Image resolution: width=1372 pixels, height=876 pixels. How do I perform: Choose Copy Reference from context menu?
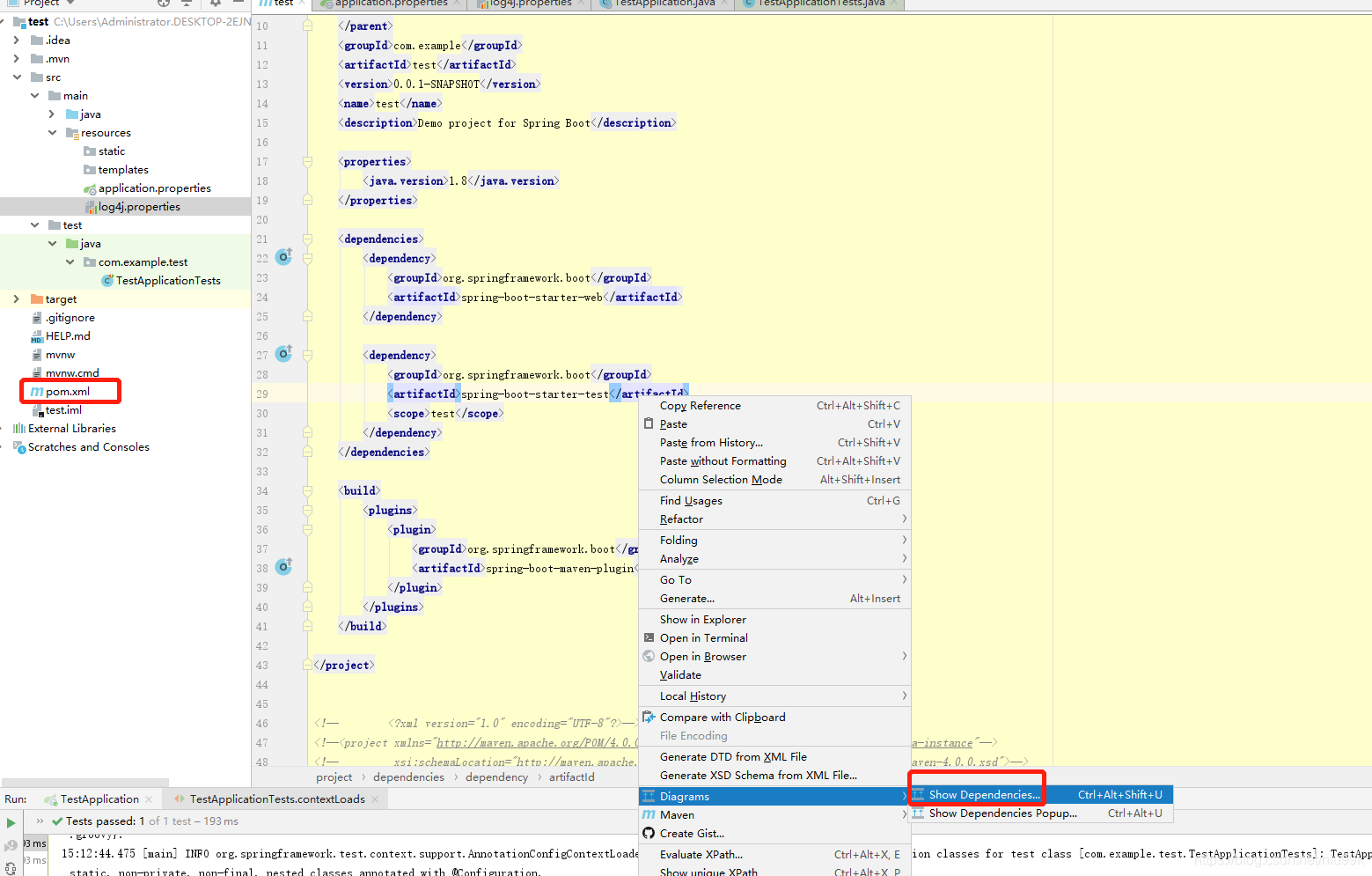click(x=774, y=406)
